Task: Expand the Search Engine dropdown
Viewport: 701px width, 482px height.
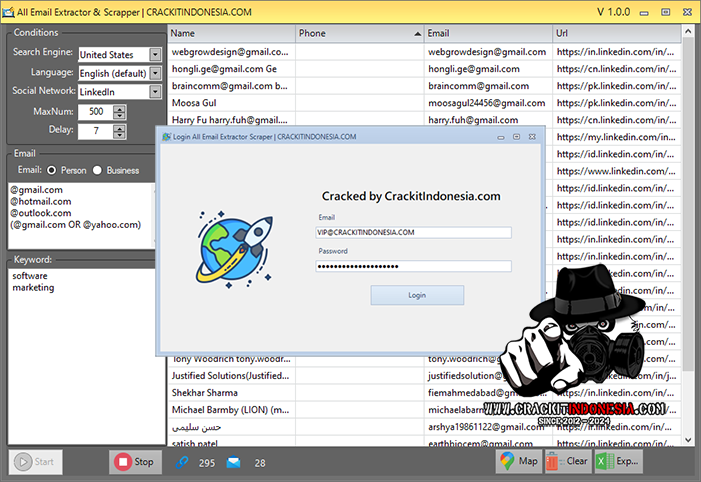Action: tap(155, 55)
